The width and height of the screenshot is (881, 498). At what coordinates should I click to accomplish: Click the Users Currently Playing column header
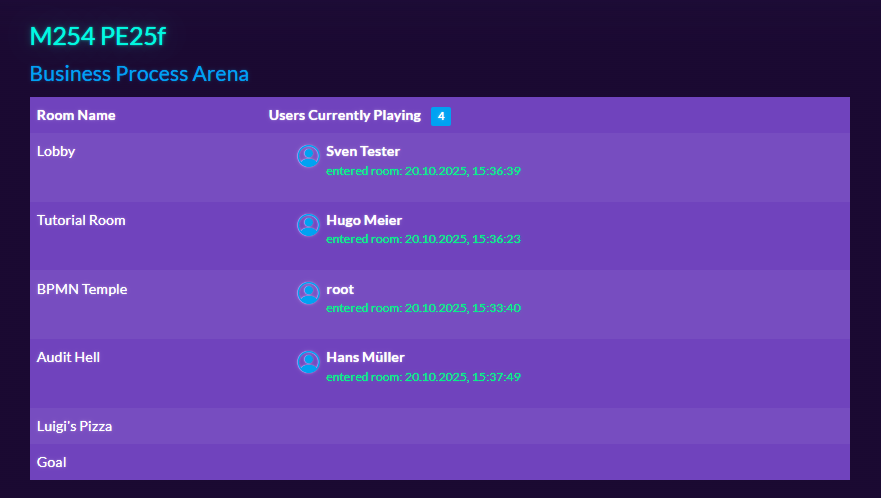pos(345,115)
